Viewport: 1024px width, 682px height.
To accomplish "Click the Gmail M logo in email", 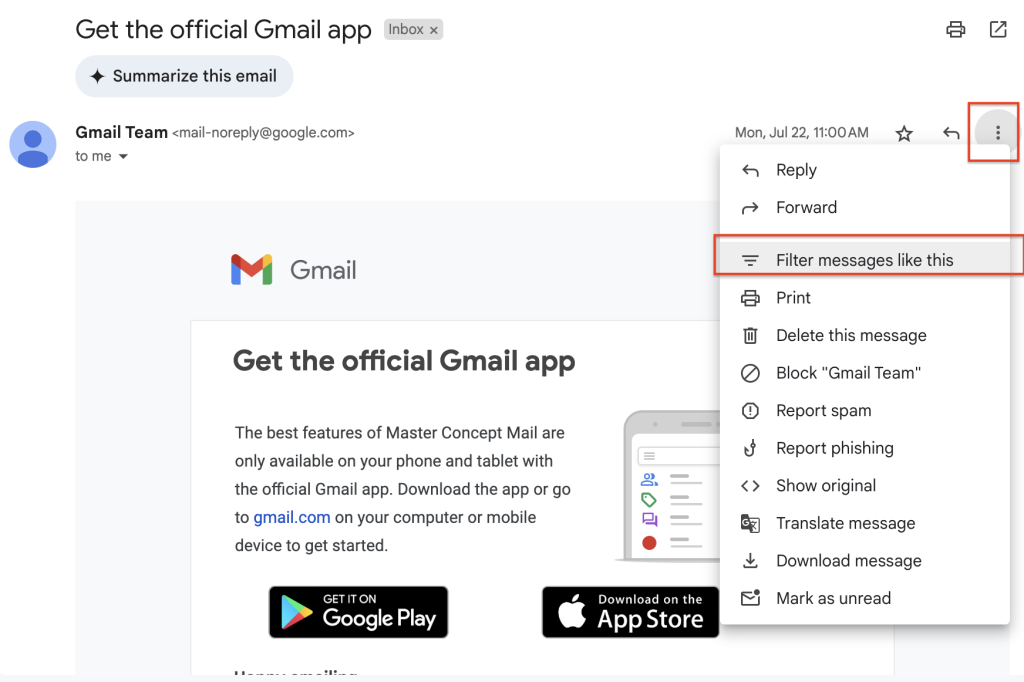I will tap(251, 270).
